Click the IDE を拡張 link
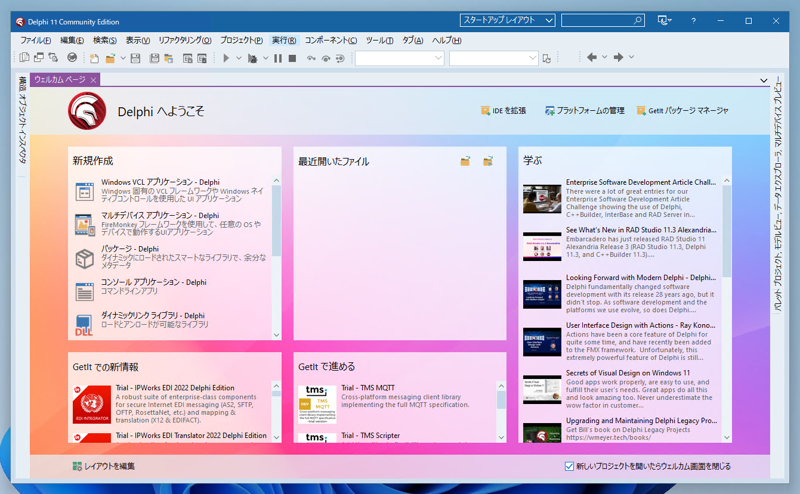This screenshot has width=800, height=494. pyautogui.click(x=503, y=111)
